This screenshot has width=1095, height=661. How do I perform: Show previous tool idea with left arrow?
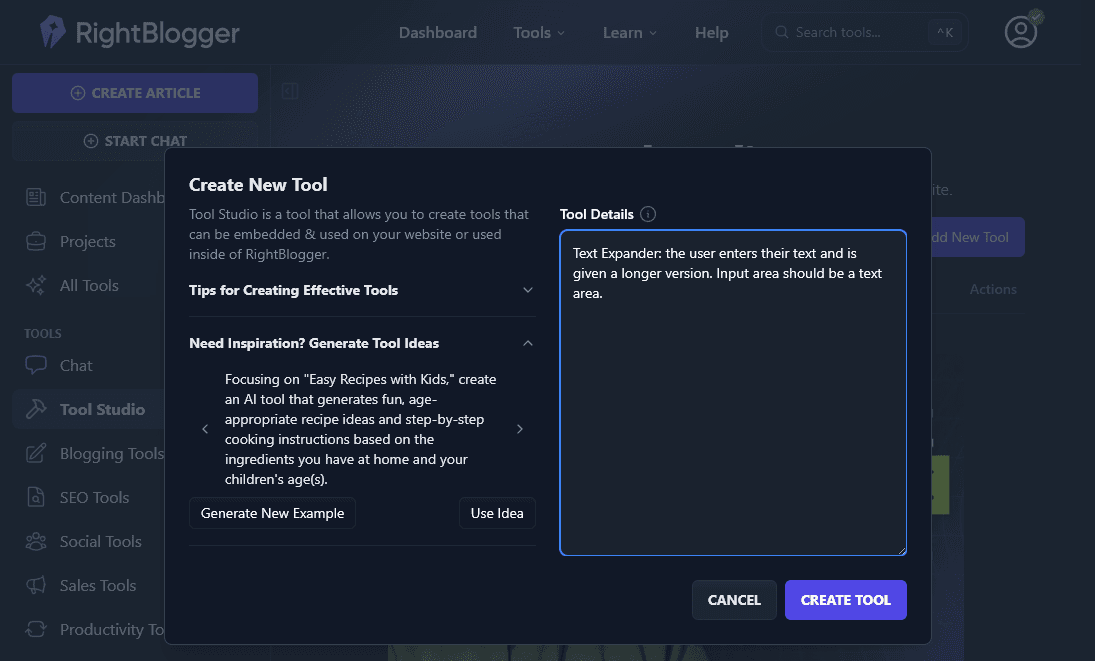click(x=205, y=429)
